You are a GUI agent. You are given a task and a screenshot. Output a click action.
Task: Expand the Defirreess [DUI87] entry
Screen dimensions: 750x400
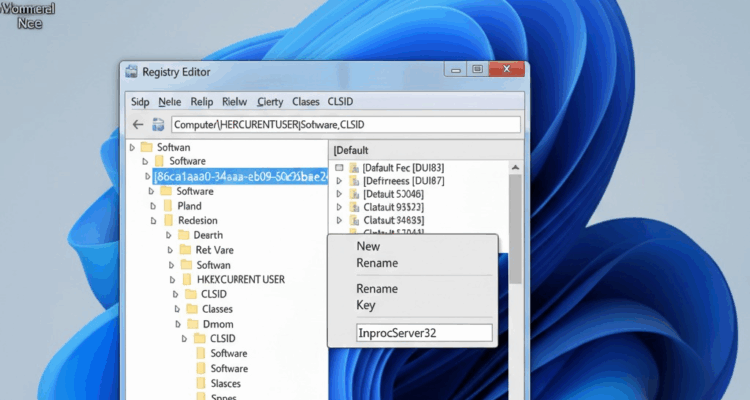click(339, 181)
